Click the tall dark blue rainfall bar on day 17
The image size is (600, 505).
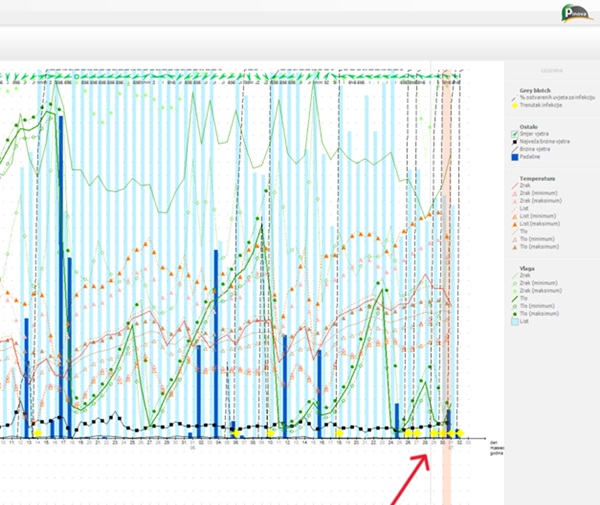(x=61, y=277)
